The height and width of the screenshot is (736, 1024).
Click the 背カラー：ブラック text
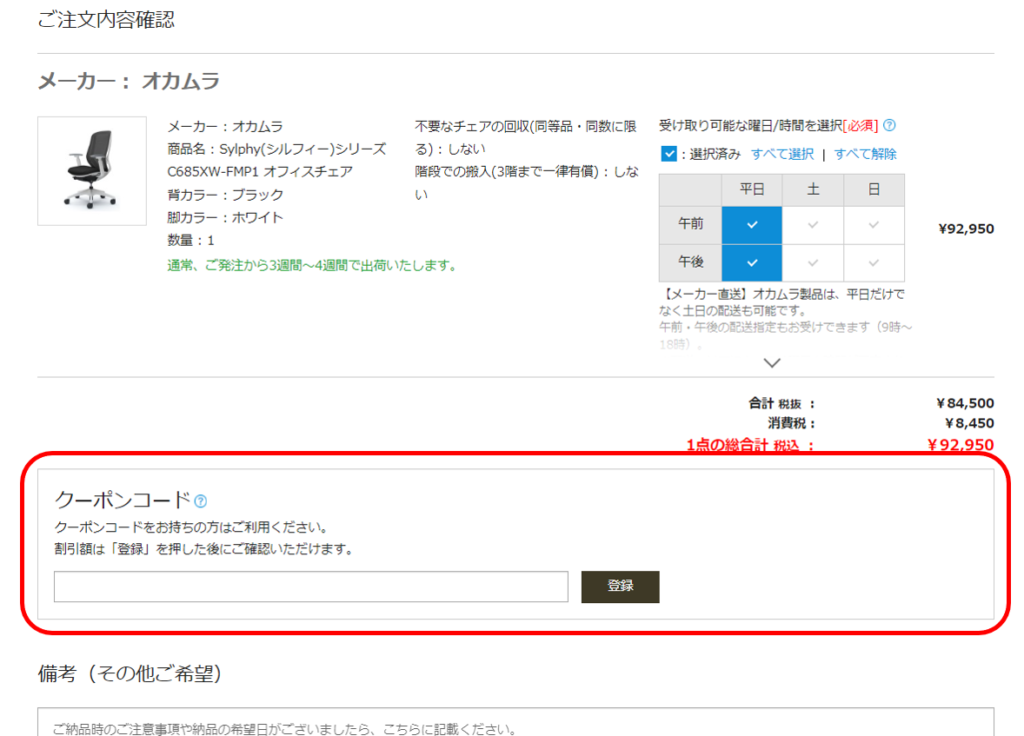[x=225, y=195]
